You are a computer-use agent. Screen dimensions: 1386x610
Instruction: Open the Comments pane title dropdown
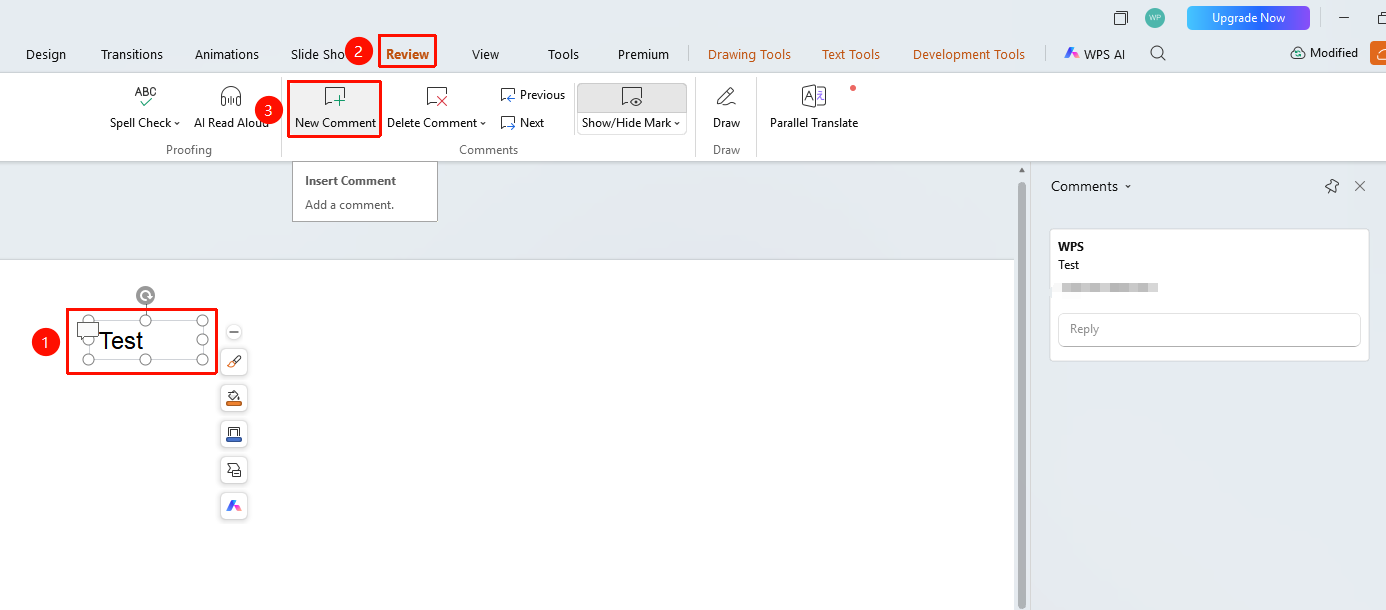pyautogui.click(x=1128, y=187)
